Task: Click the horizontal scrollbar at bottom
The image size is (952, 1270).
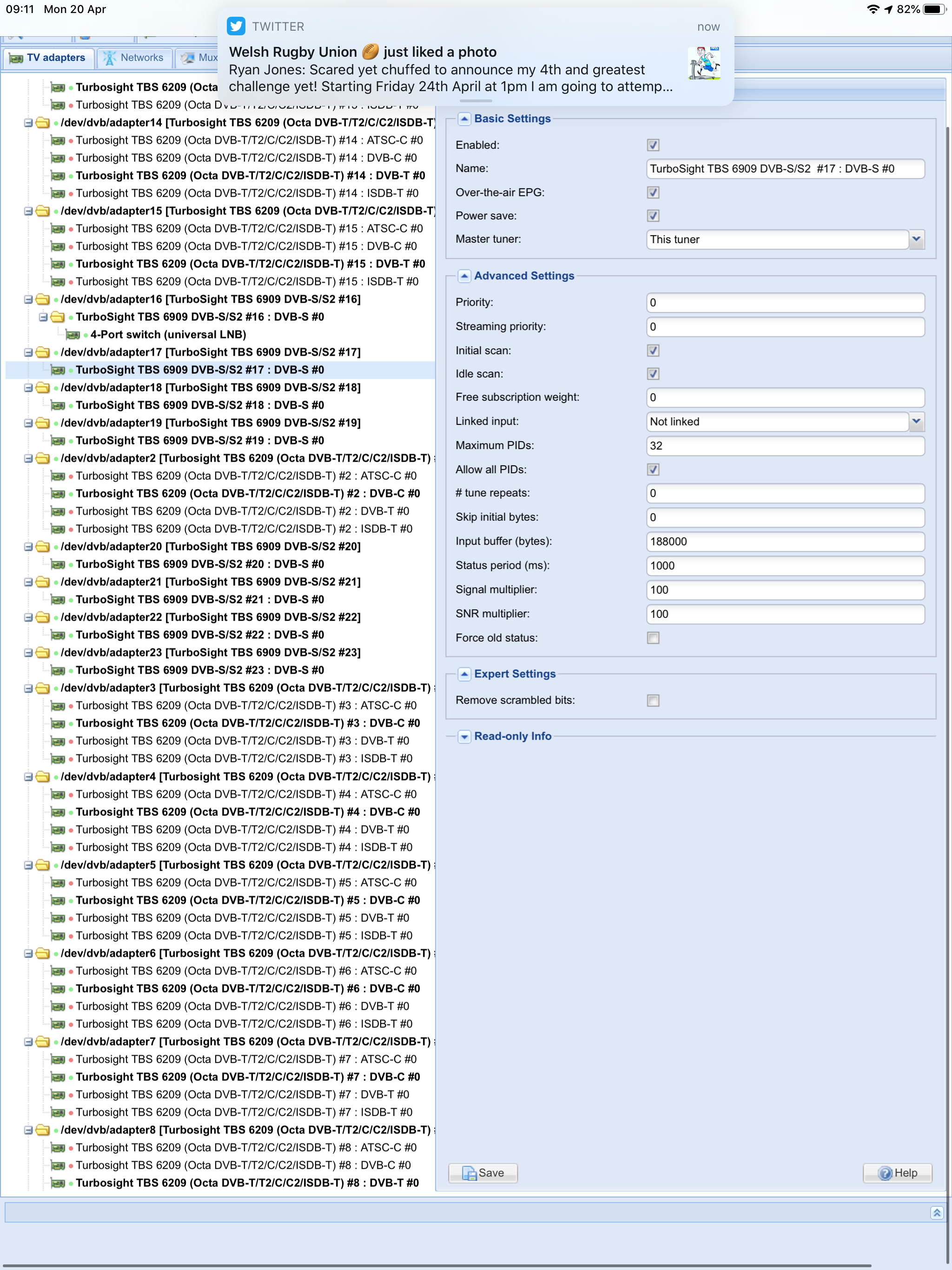Action: (x=436, y=1266)
